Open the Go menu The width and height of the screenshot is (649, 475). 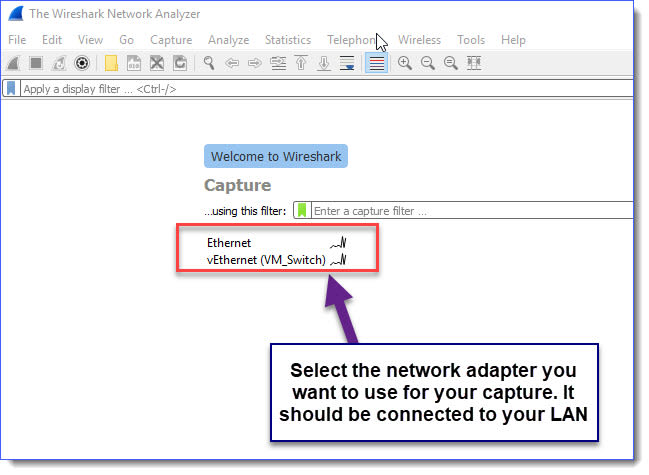(x=126, y=40)
